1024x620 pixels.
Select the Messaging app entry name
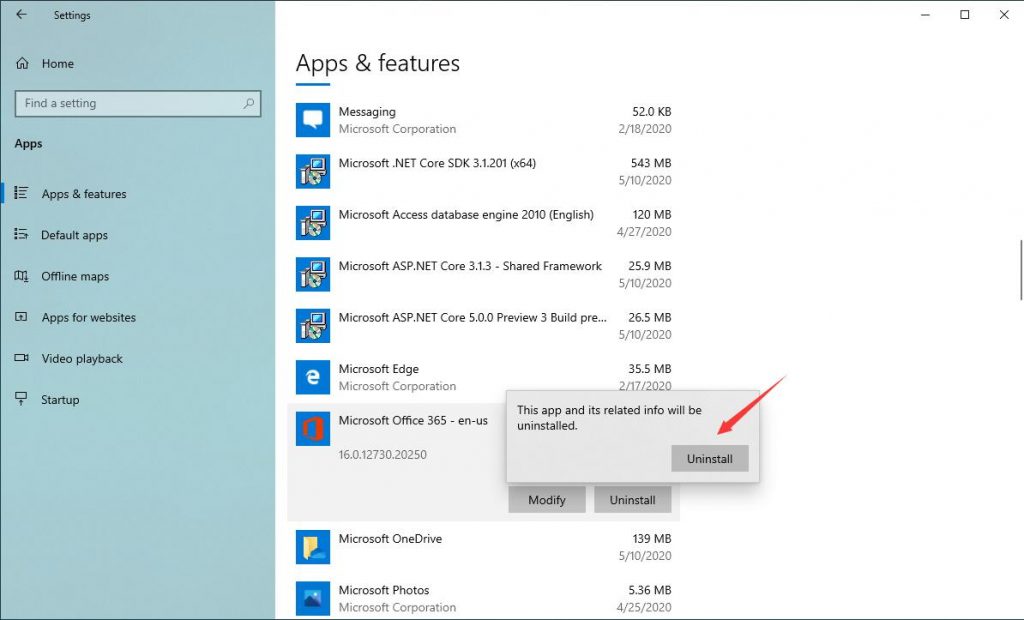click(367, 112)
